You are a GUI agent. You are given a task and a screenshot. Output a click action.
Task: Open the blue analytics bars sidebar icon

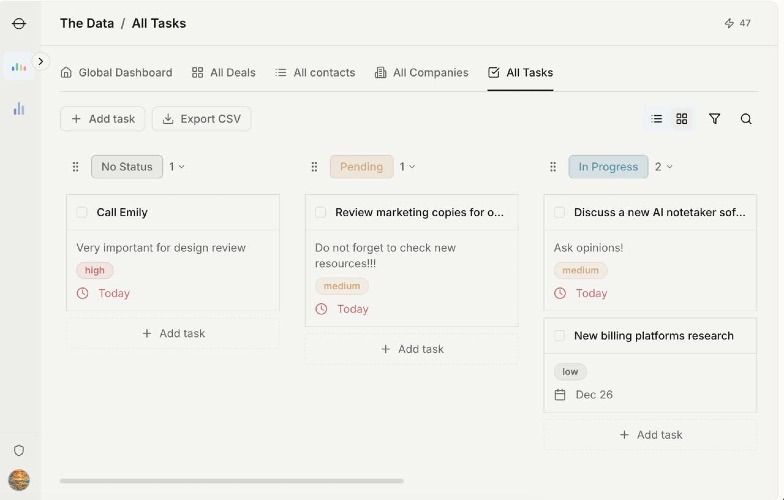tap(19, 108)
